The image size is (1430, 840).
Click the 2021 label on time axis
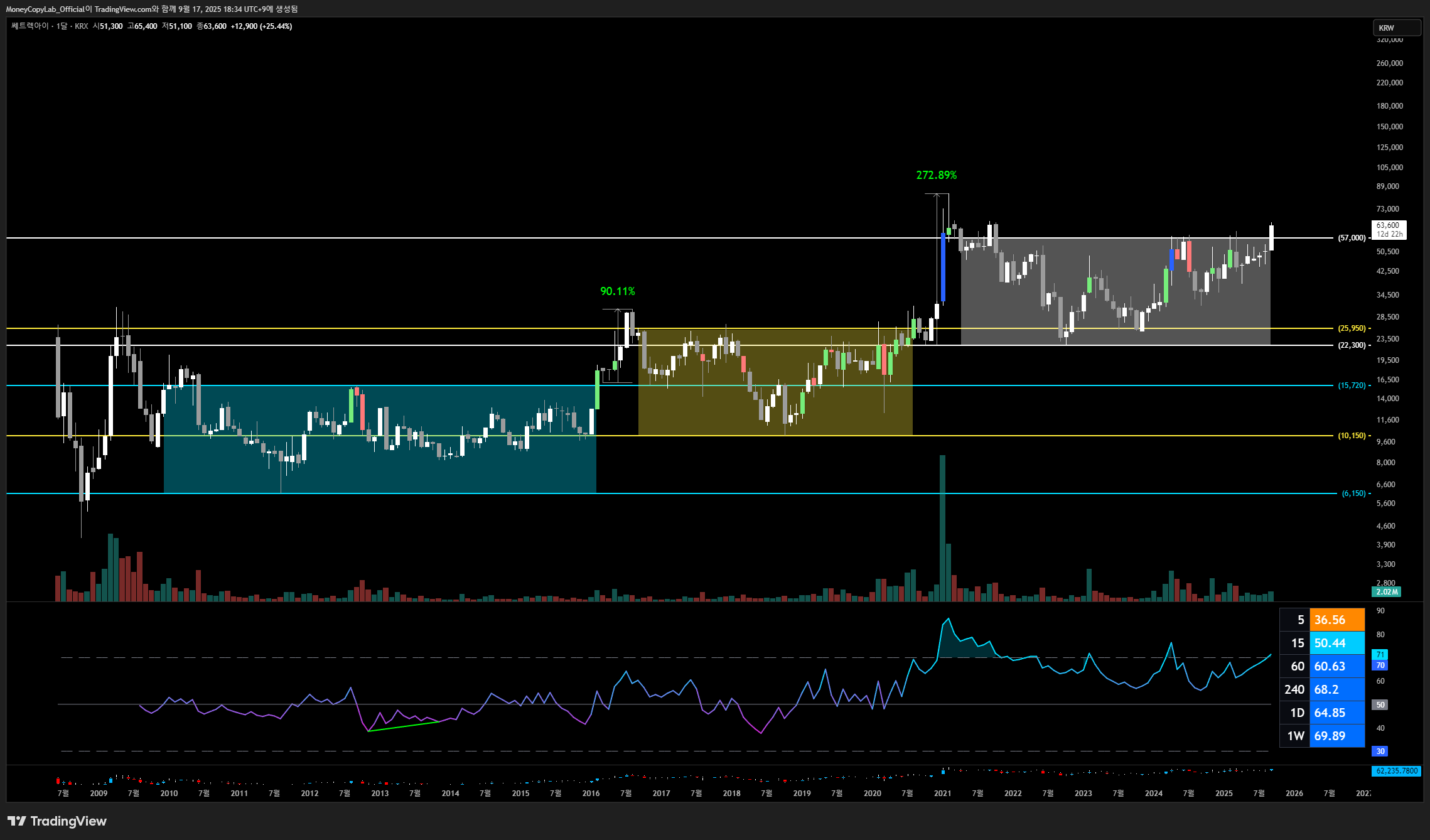942,794
